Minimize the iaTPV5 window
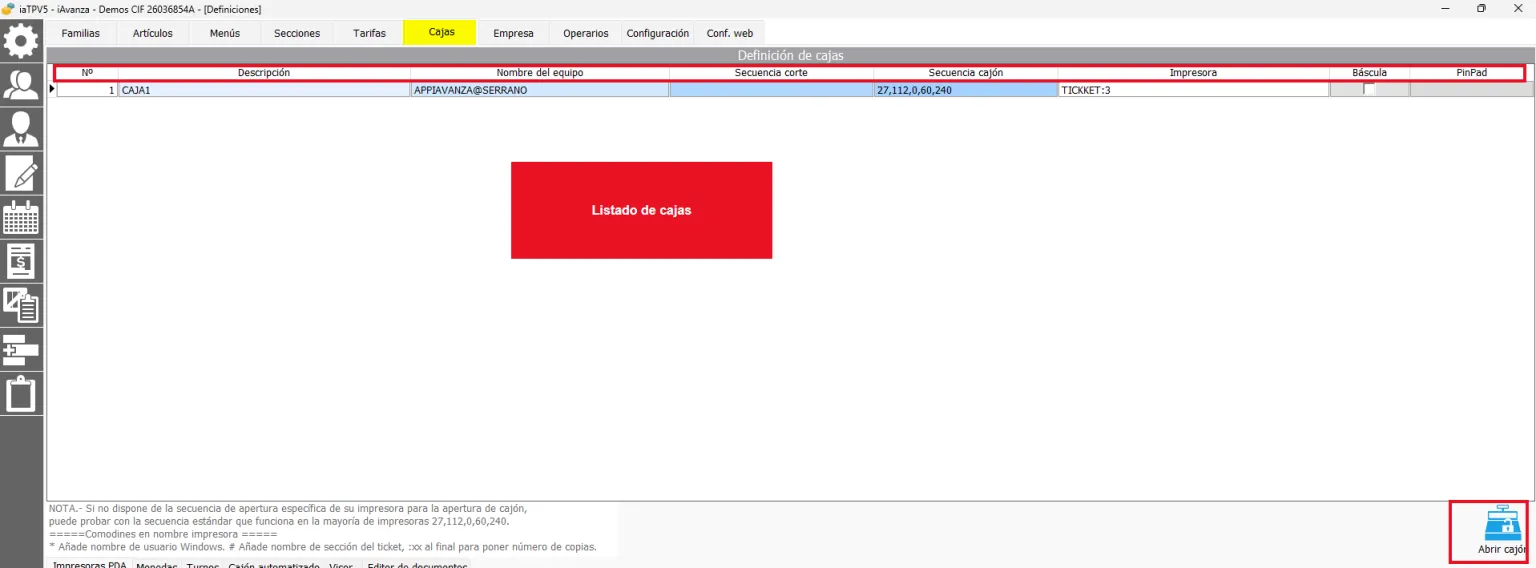The image size is (1536, 568). pyautogui.click(x=1445, y=8)
